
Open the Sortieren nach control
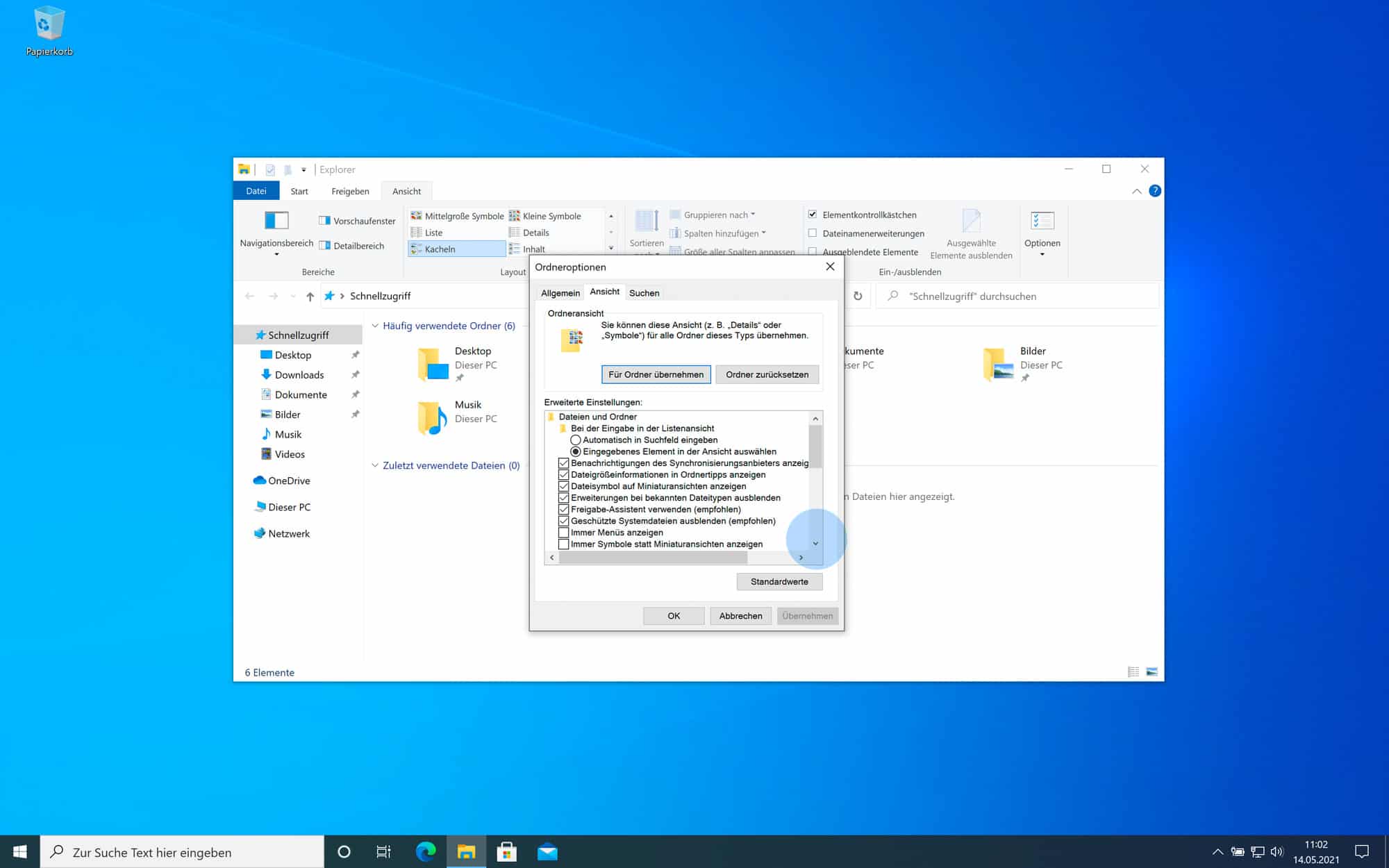(x=647, y=231)
